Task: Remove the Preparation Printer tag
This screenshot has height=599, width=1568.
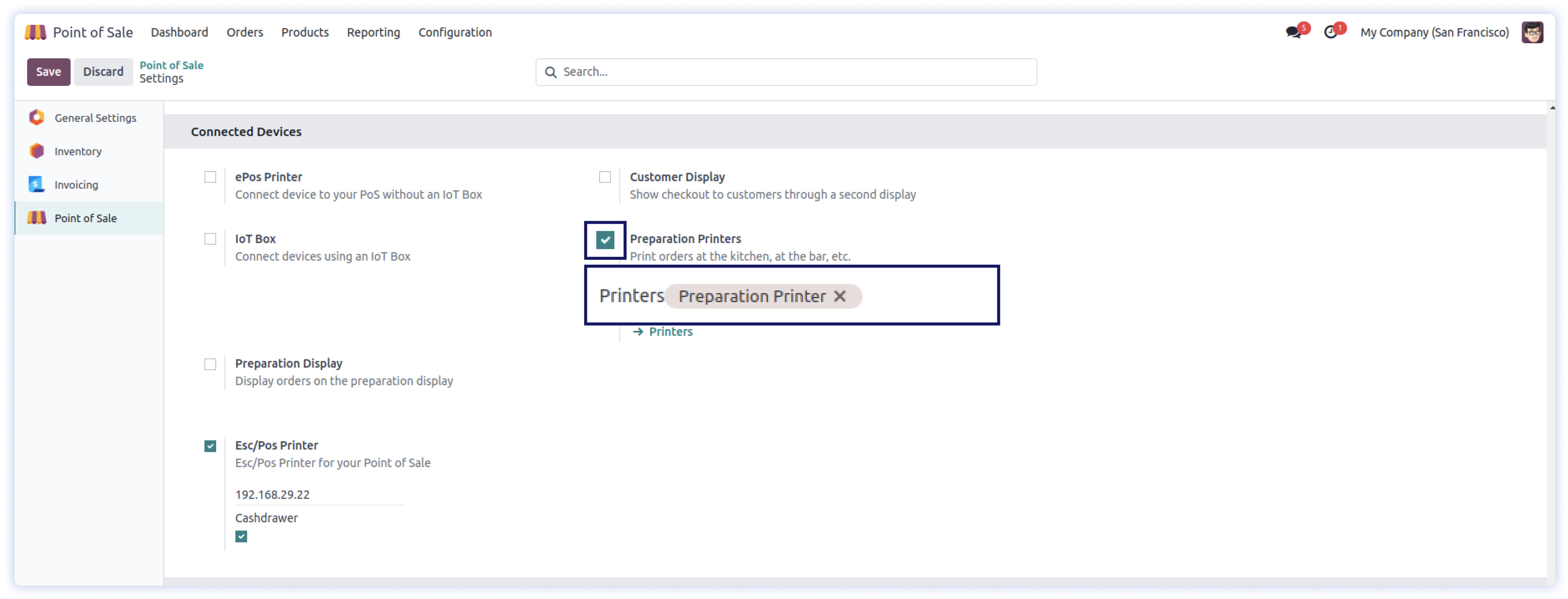Action: point(840,296)
